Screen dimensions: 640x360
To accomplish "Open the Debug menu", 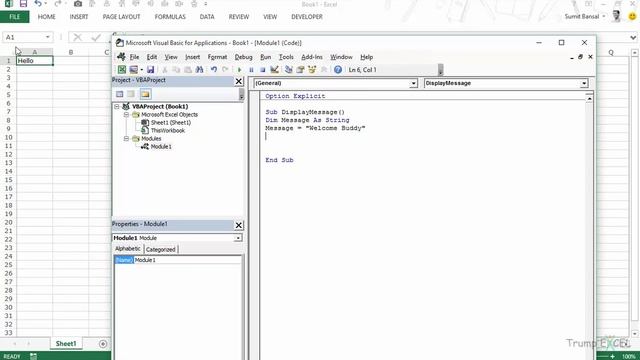I will [x=243, y=57].
